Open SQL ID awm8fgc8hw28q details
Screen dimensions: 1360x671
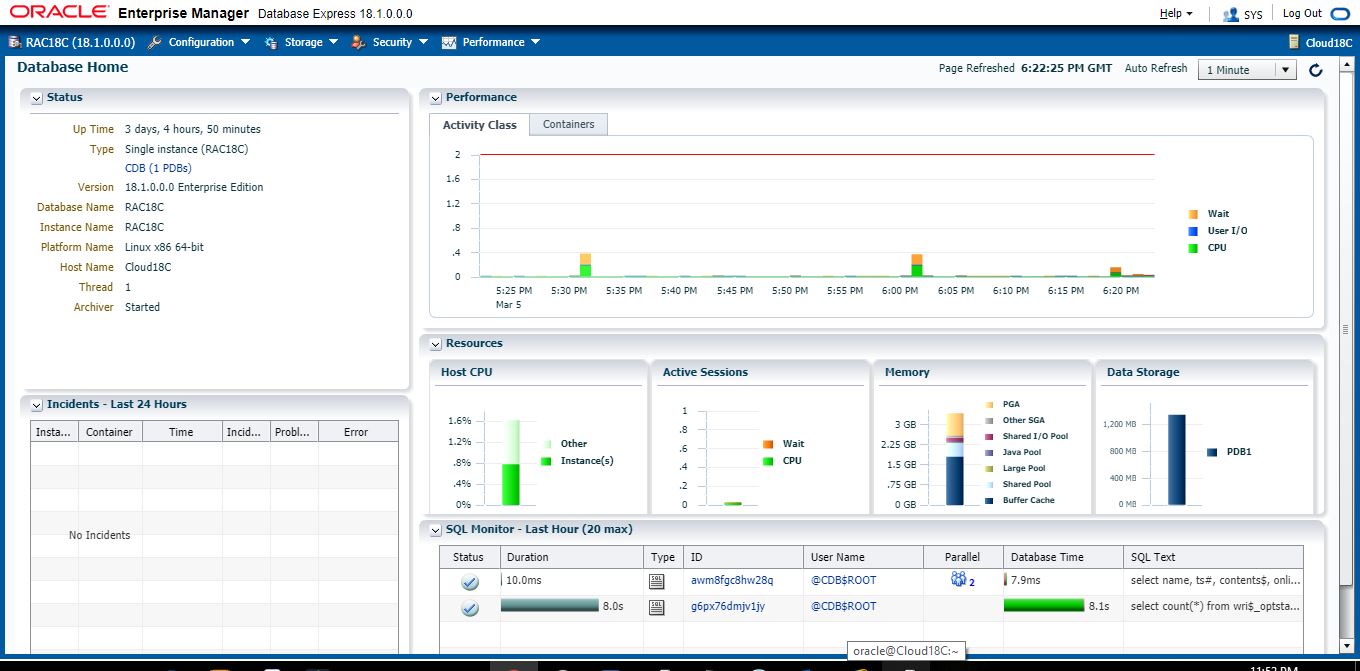click(x=732, y=580)
